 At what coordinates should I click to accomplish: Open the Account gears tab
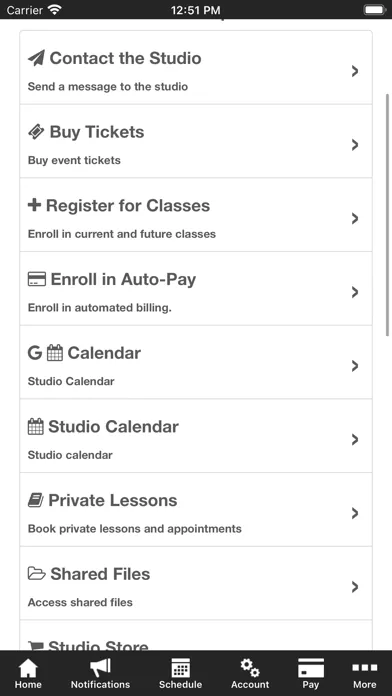click(x=250, y=673)
